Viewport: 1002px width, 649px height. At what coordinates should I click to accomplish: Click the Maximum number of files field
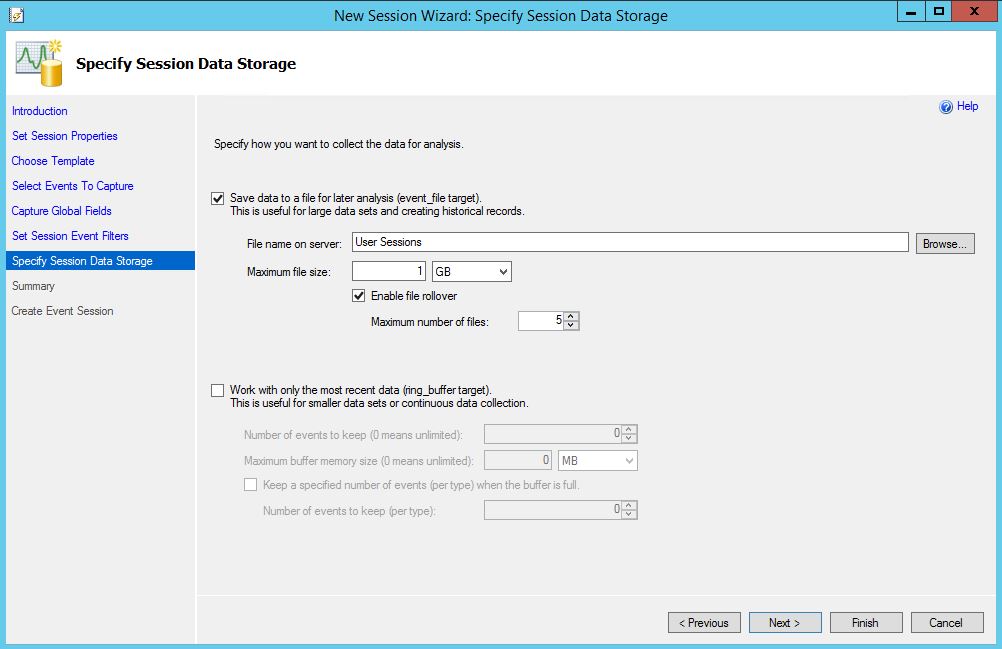tap(541, 321)
